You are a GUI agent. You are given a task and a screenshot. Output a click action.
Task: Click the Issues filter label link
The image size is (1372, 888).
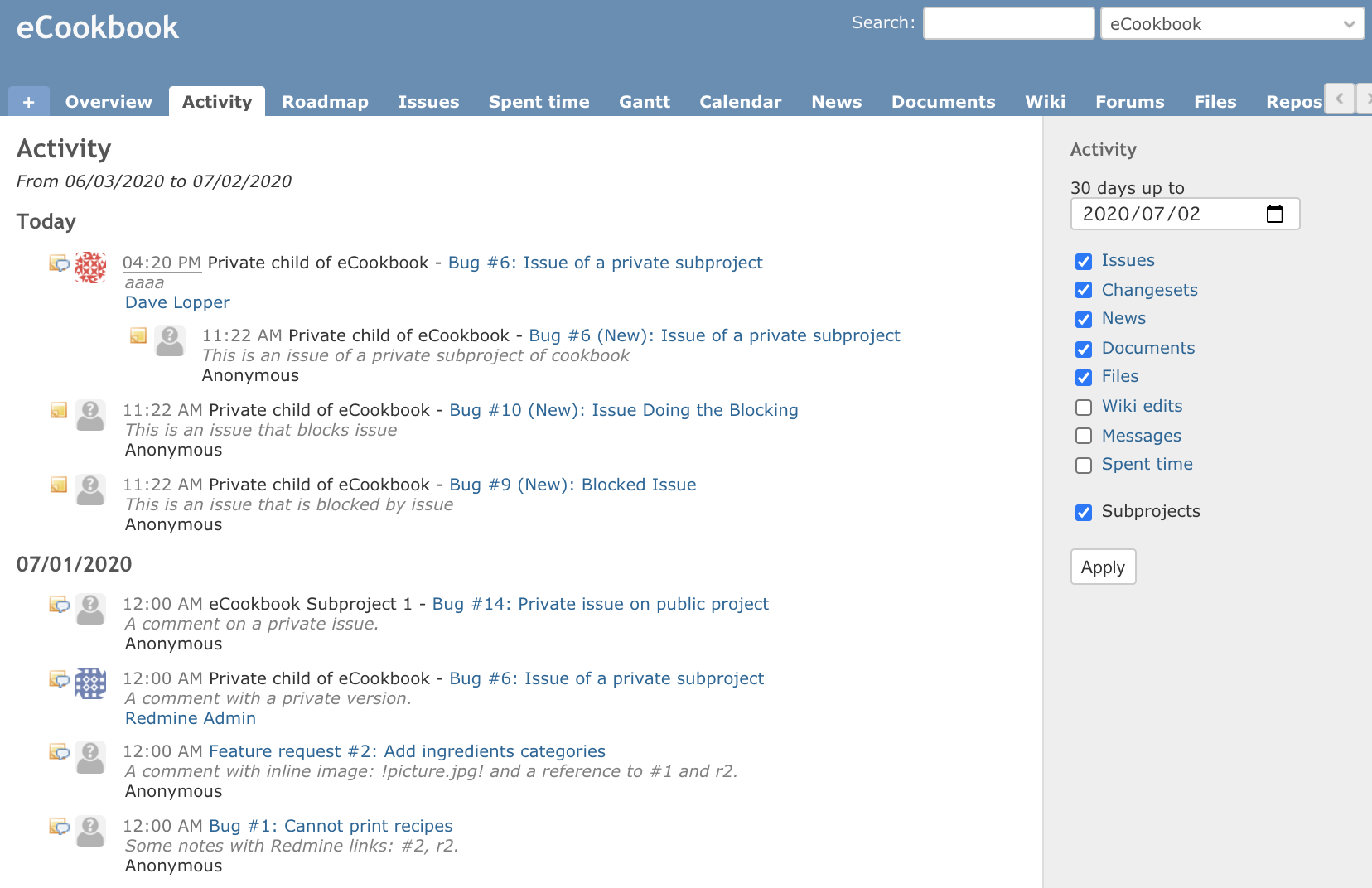pos(1128,260)
